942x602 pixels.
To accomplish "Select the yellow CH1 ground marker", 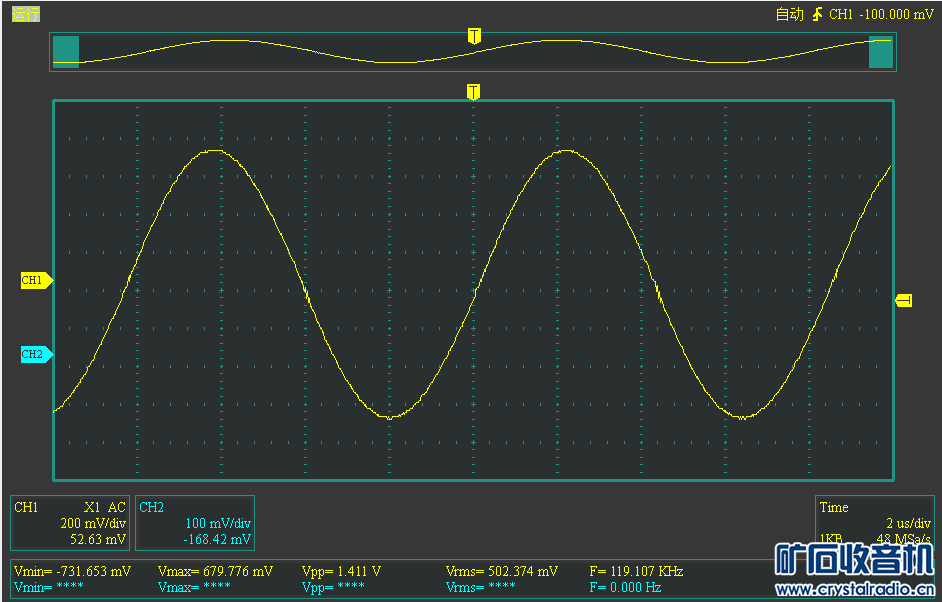I will click(x=36, y=281).
